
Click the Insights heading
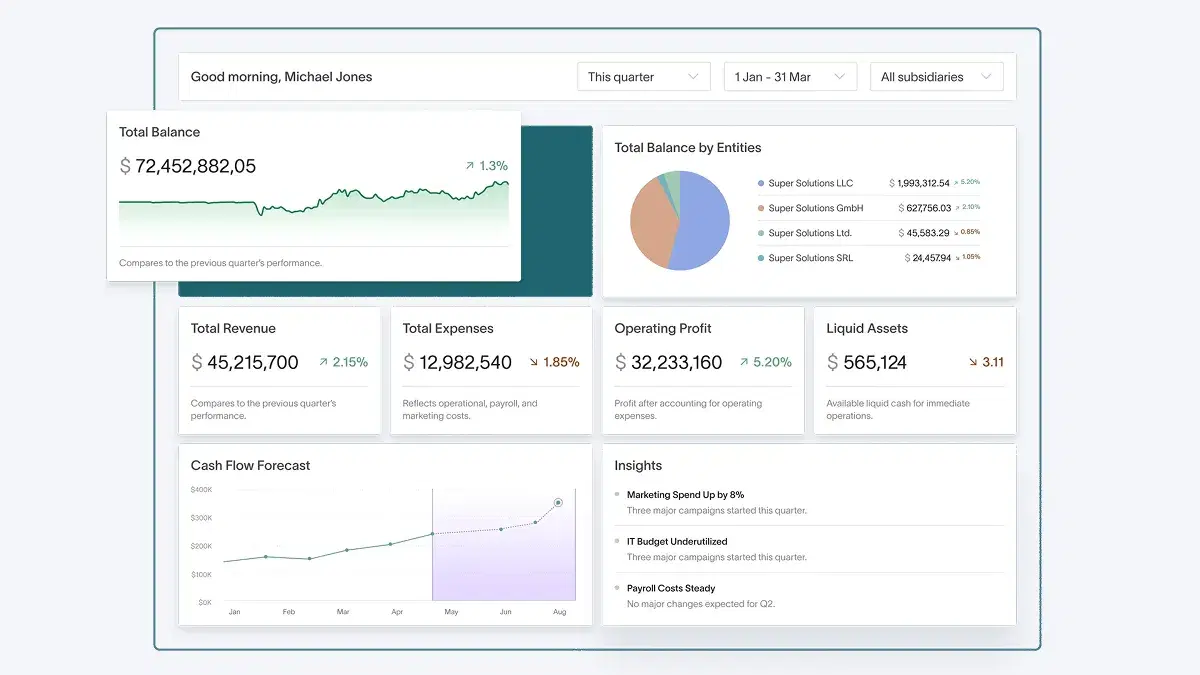click(638, 466)
